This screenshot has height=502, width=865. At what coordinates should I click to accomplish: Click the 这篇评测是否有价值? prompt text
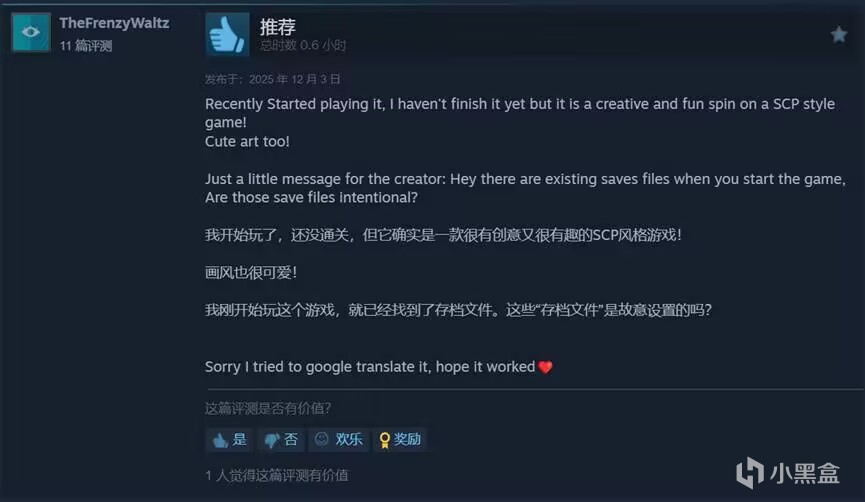click(268, 408)
